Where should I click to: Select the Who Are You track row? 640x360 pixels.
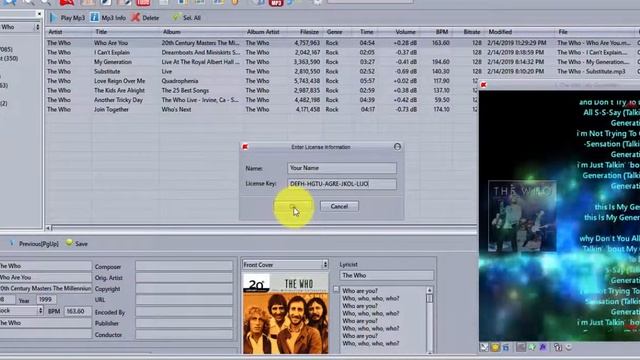[342, 43]
